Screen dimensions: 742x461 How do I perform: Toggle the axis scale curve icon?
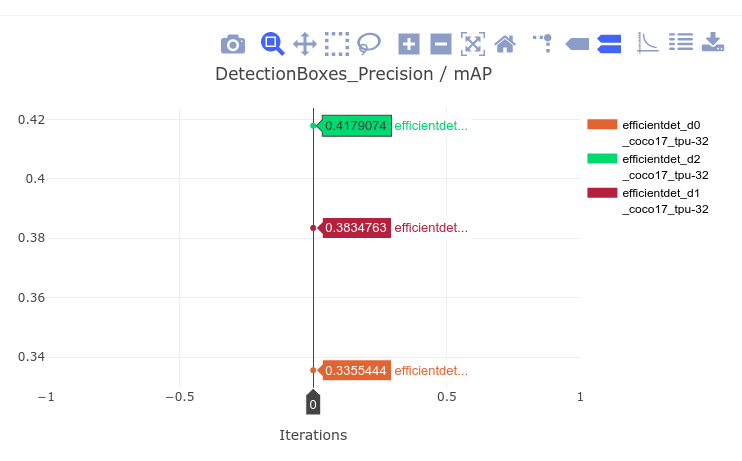pos(648,43)
